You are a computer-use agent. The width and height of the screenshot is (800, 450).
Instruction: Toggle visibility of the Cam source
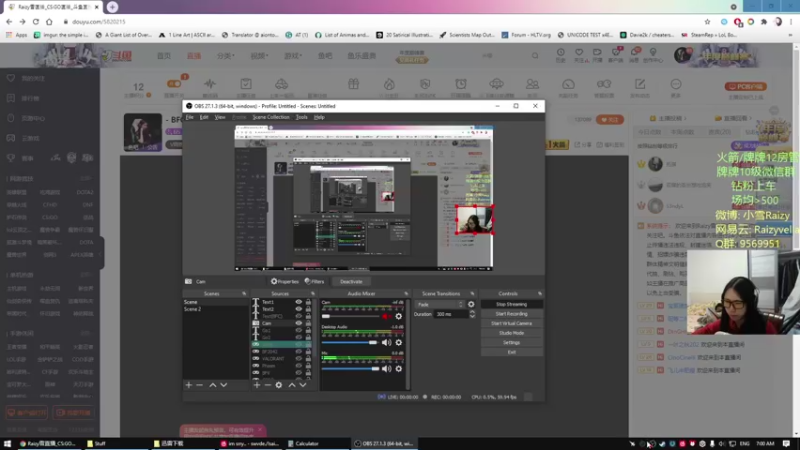pos(298,323)
